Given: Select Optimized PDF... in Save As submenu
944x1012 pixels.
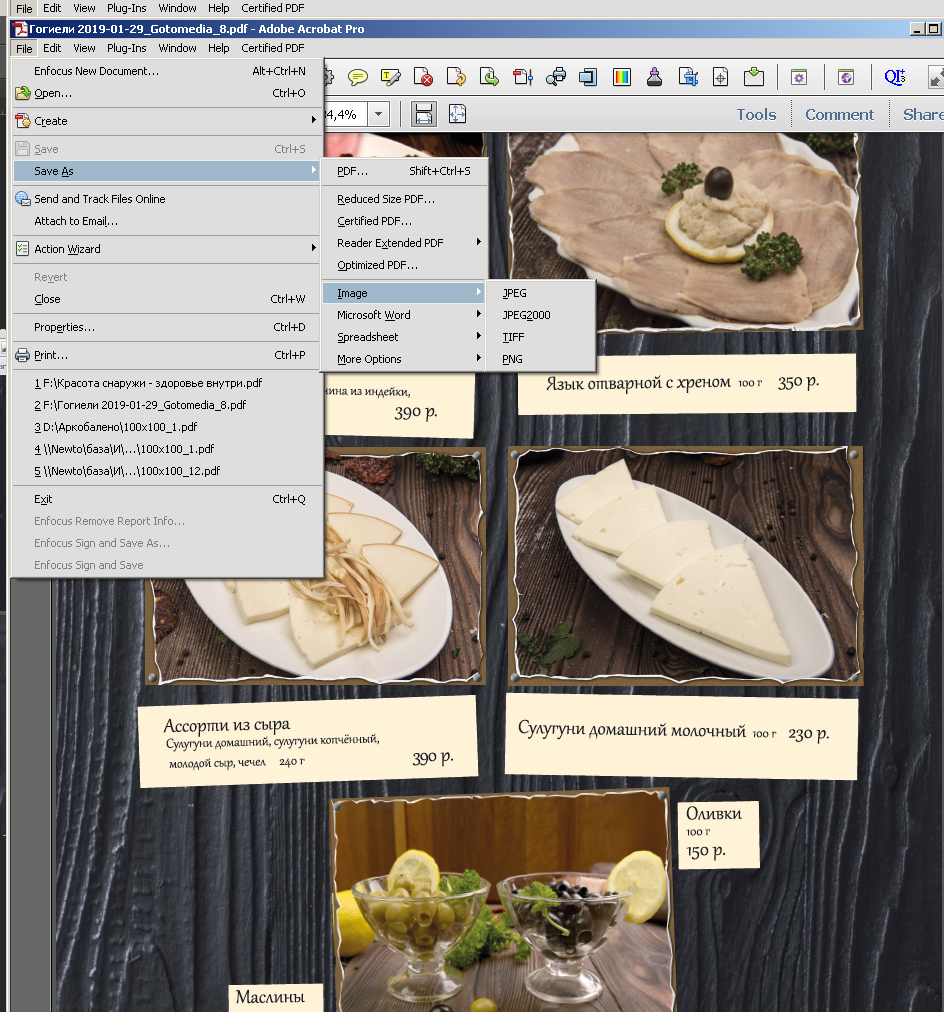Looking at the screenshot, I should pyautogui.click(x=377, y=265).
